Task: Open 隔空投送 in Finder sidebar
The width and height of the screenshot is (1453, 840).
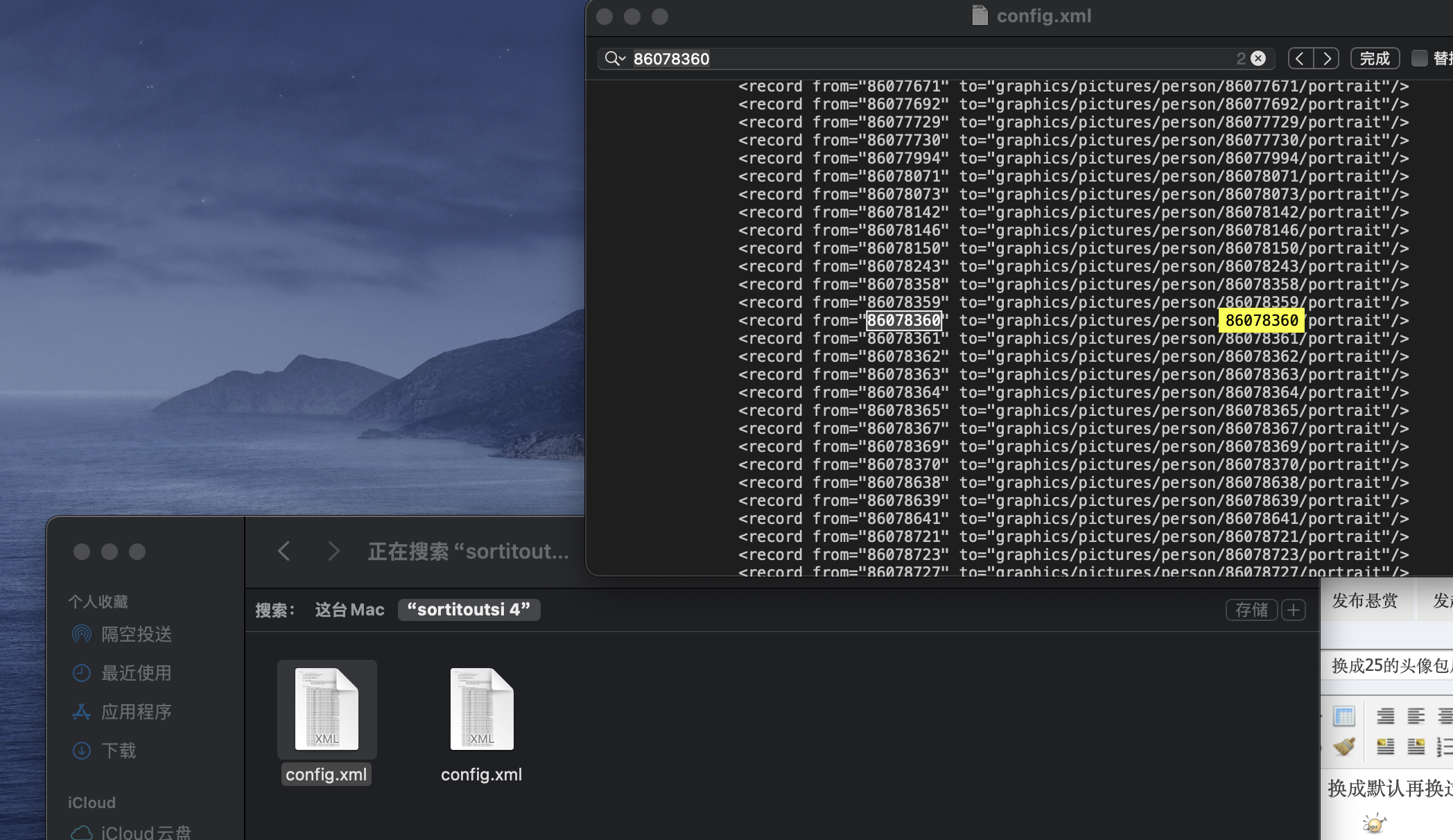Action: (136, 634)
